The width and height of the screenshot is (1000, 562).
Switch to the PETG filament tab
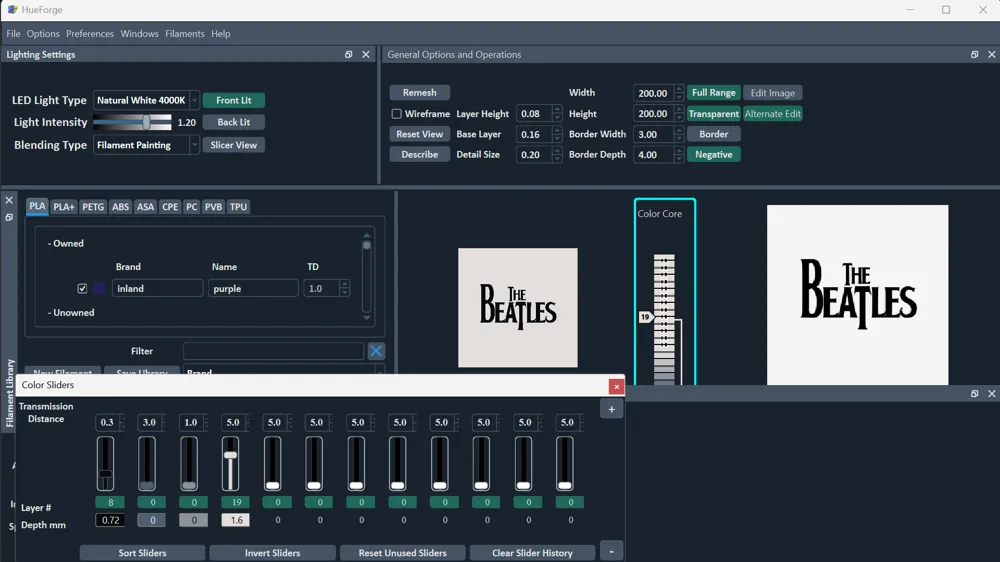coord(92,207)
